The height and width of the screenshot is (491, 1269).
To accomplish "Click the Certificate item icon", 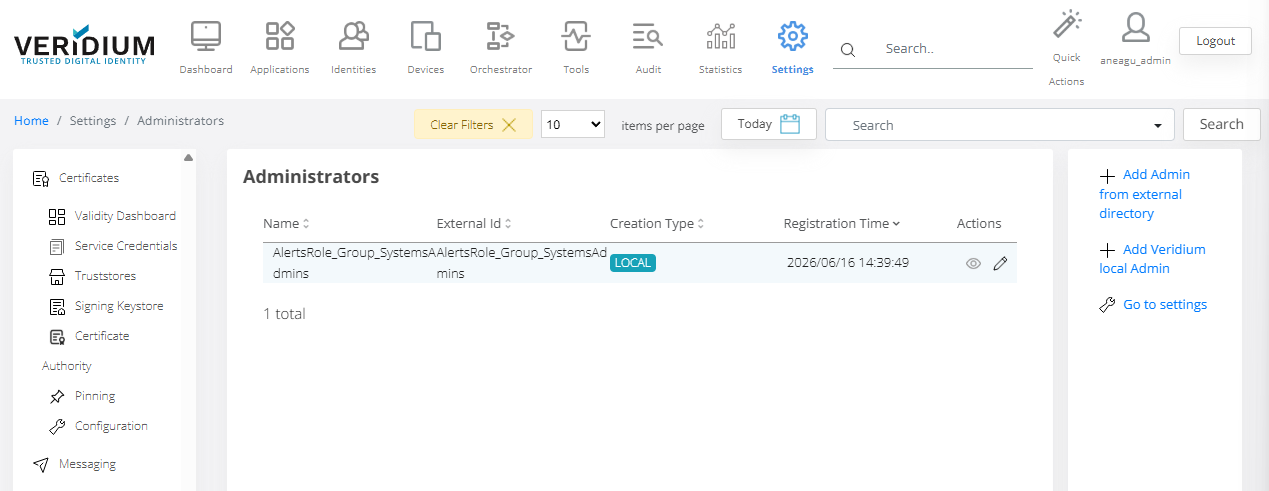I will coord(57,336).
